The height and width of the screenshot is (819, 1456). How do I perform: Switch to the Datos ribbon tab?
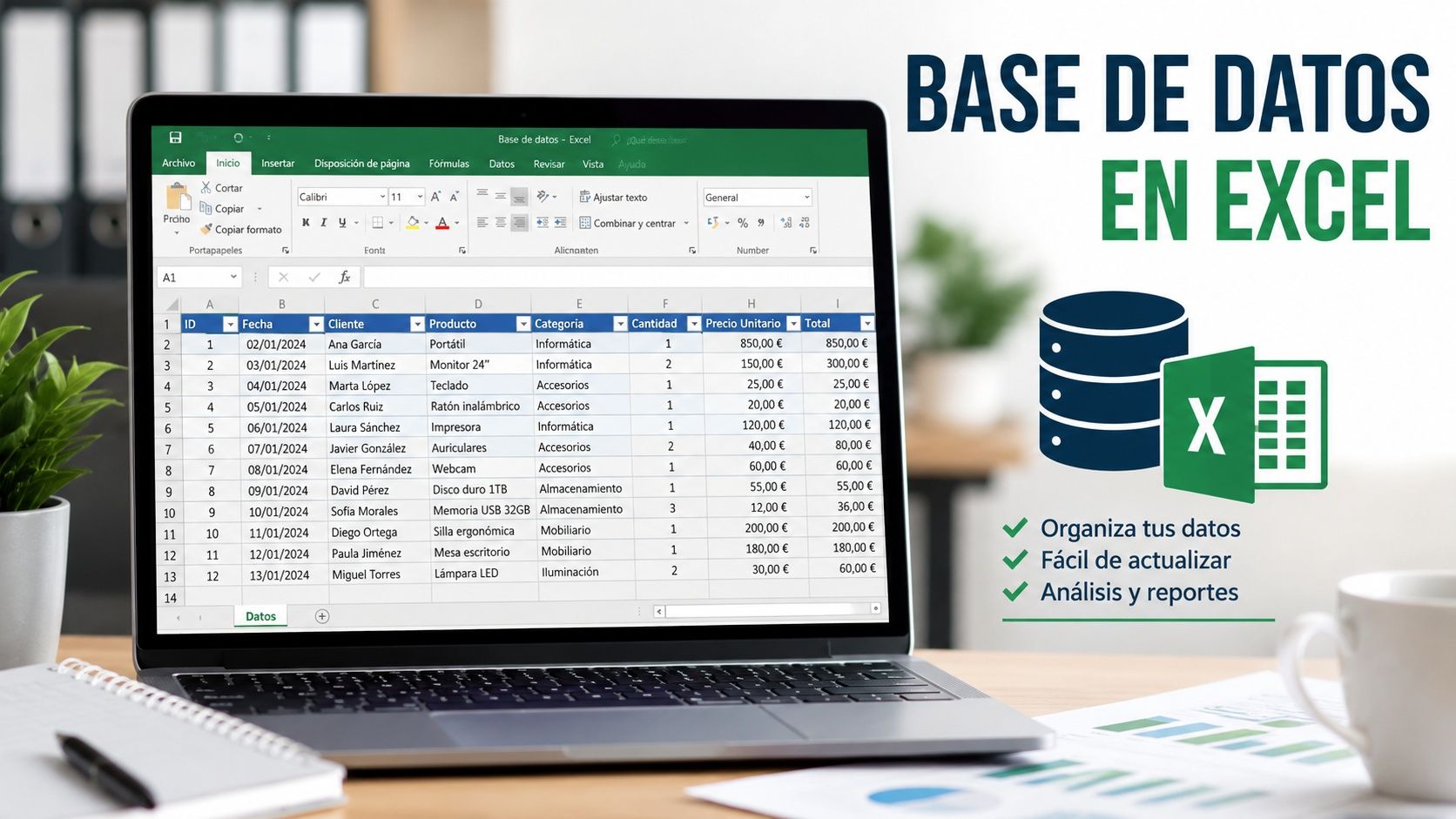(502, 164)
